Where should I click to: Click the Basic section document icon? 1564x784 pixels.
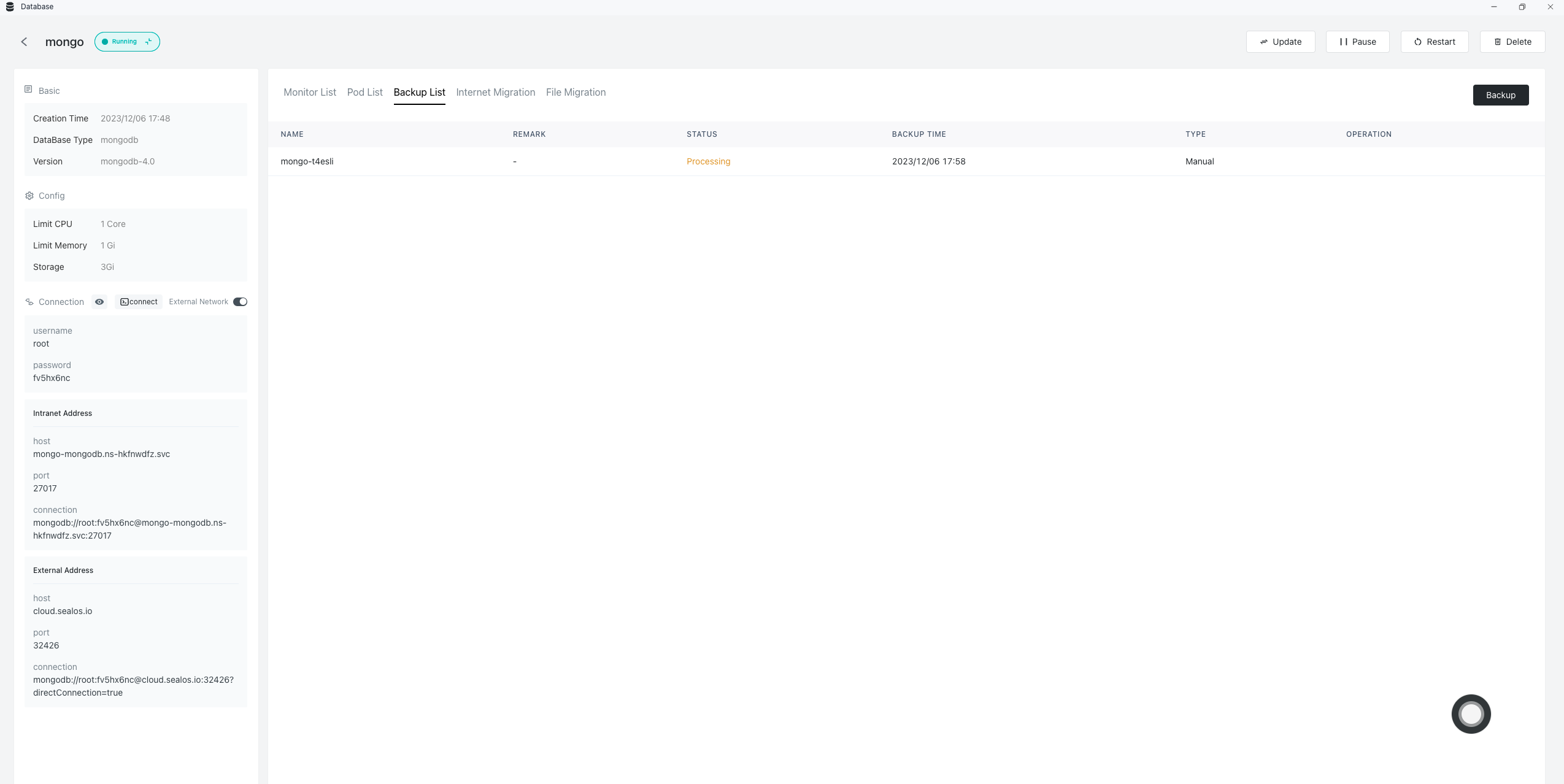[x=28, y=90]
